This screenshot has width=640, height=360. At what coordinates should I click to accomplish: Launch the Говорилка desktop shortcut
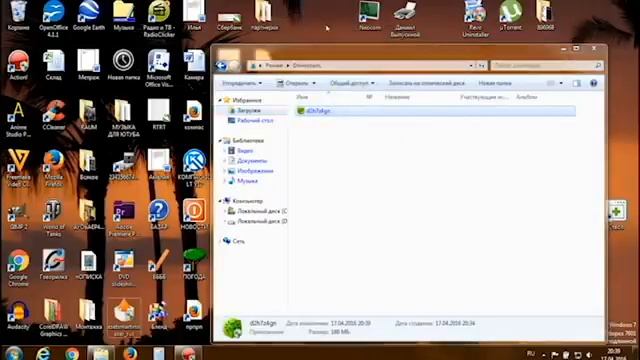53,264
